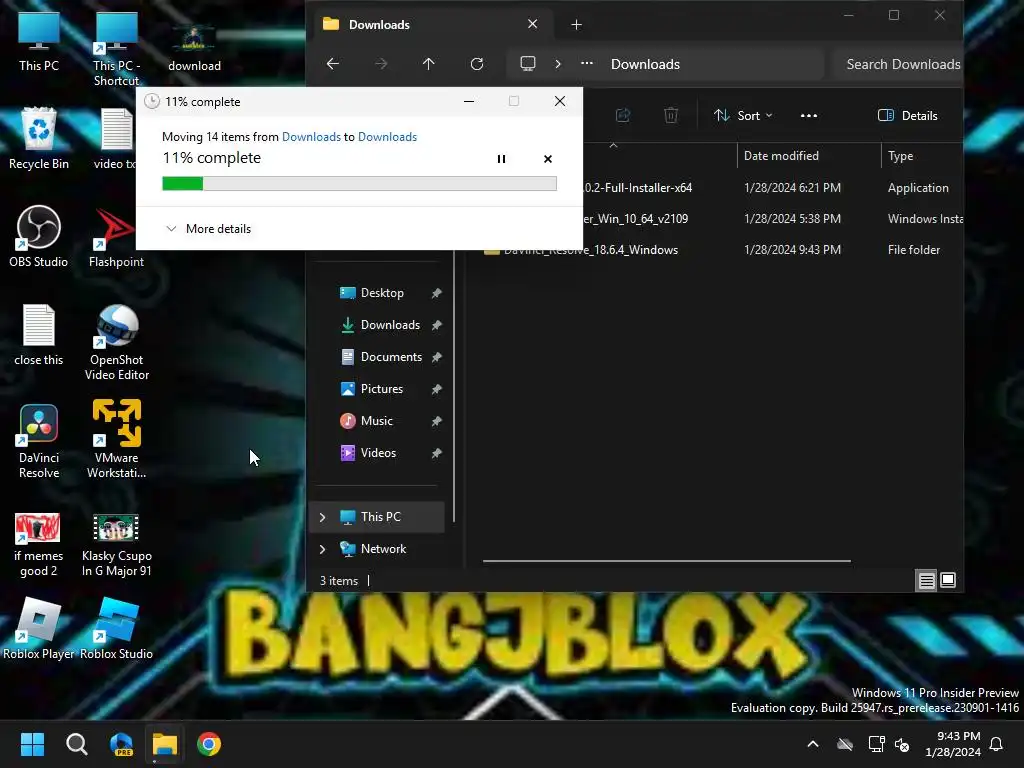Click source Downloads link in dialog

[x=311, y=136]
